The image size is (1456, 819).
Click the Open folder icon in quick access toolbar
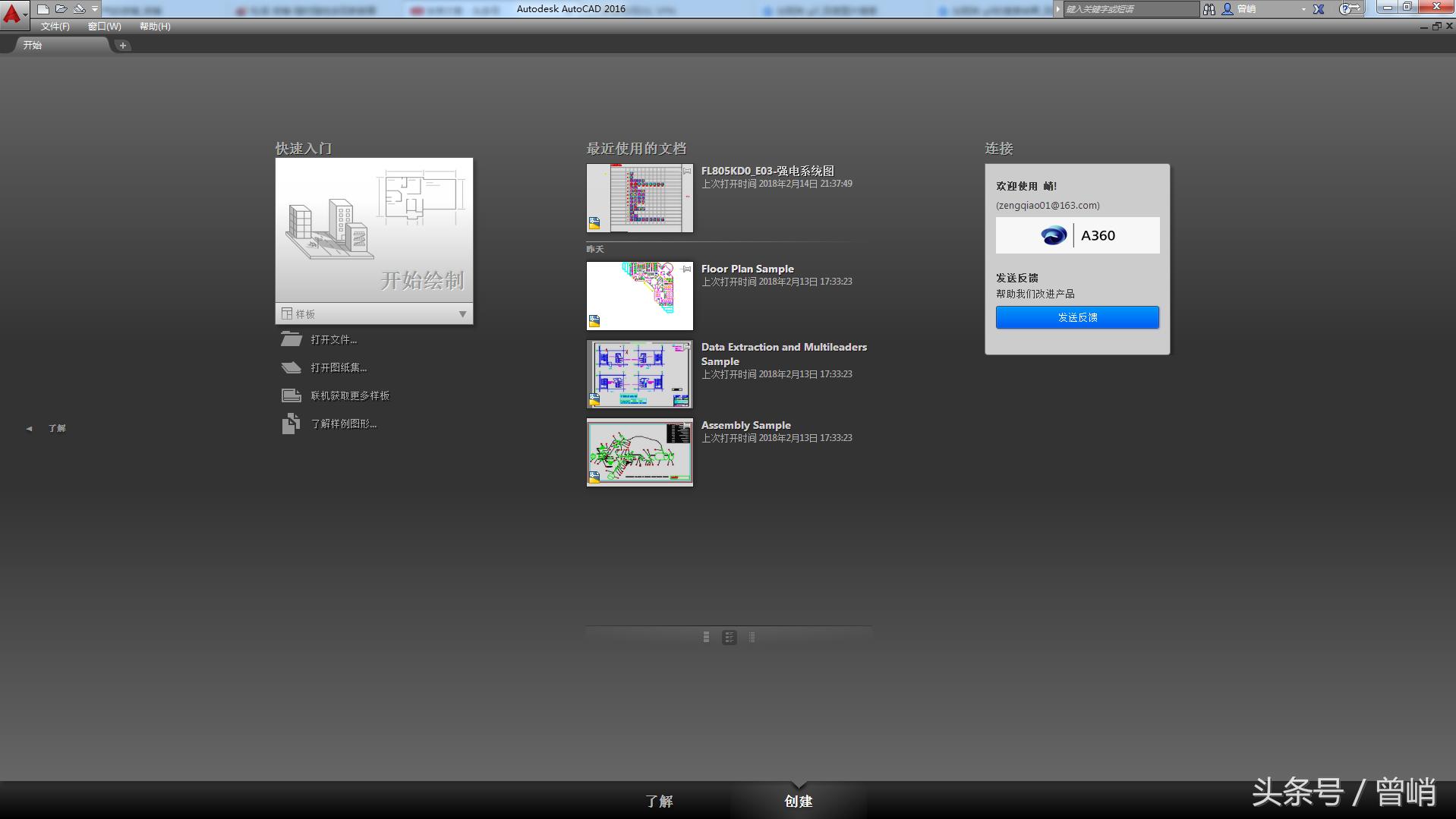[x=61, y=9]
